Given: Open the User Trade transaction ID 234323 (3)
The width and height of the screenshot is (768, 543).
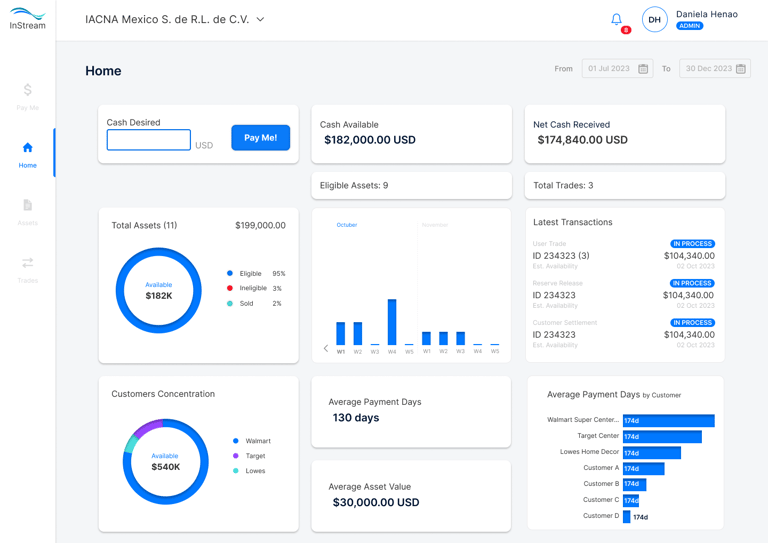Looking at the screenshot, I should [x=561, y=256].
